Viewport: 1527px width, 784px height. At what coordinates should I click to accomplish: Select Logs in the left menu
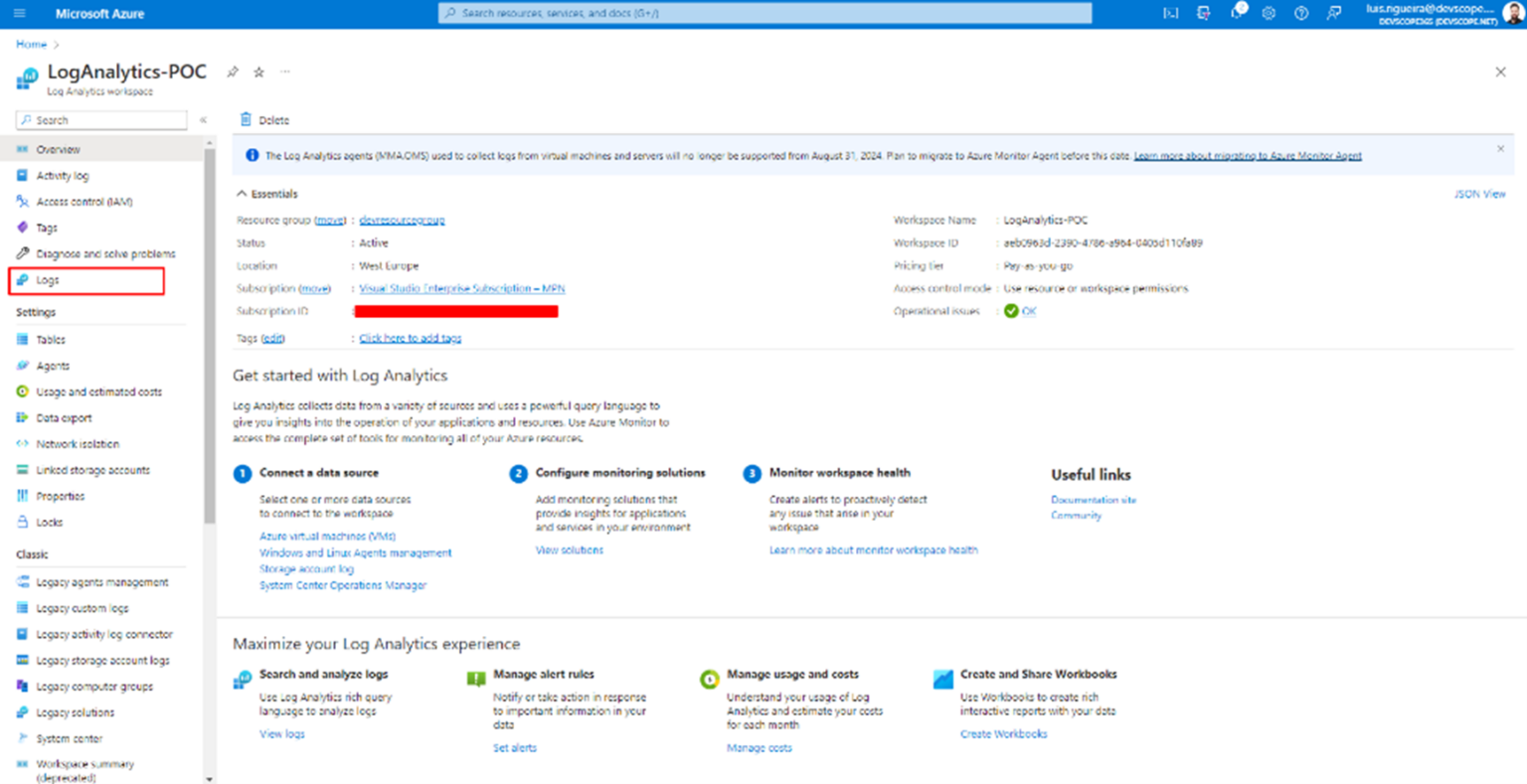tap(48, 280)
